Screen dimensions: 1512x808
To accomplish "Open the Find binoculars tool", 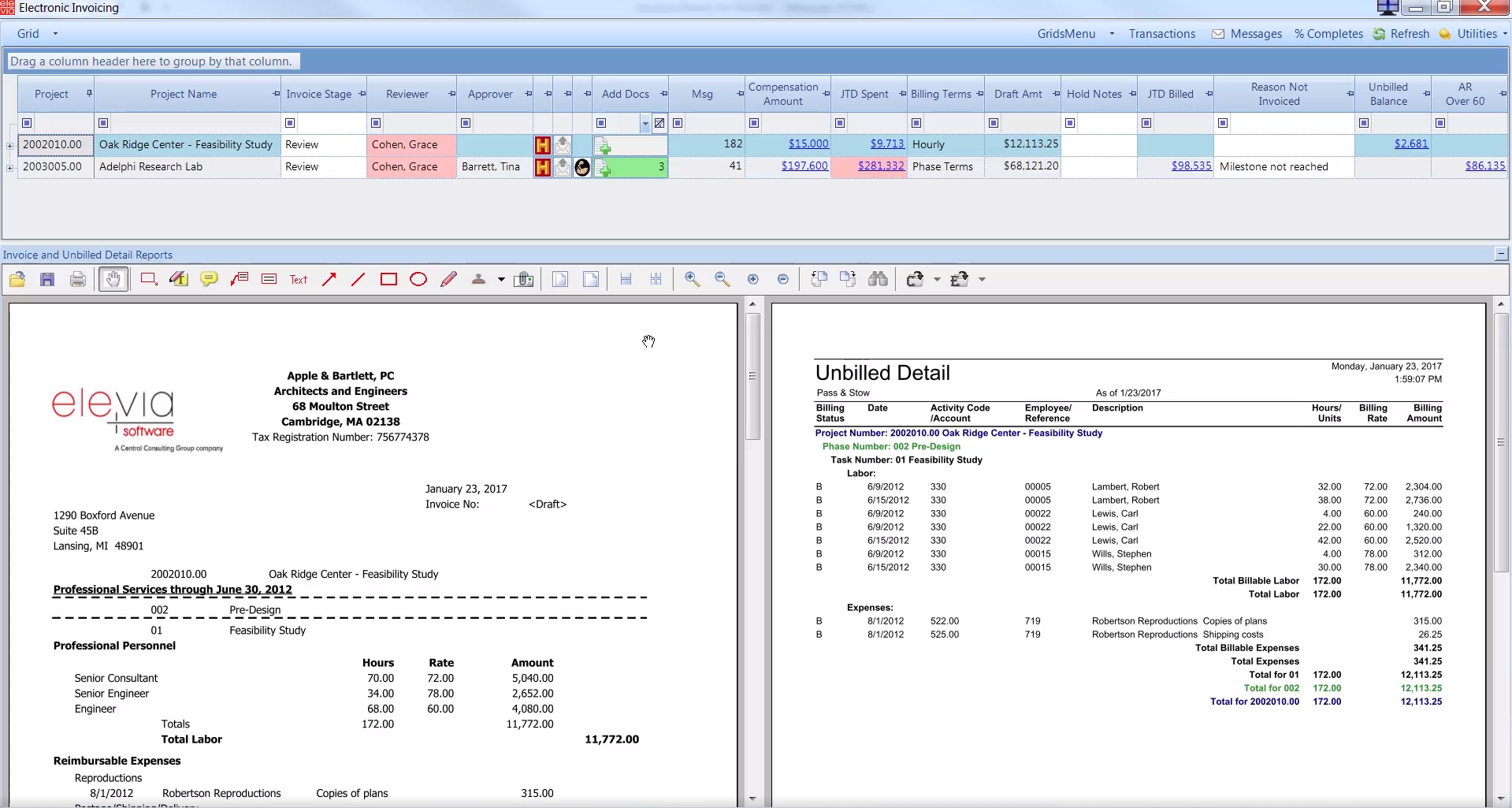I will point(878,279).
